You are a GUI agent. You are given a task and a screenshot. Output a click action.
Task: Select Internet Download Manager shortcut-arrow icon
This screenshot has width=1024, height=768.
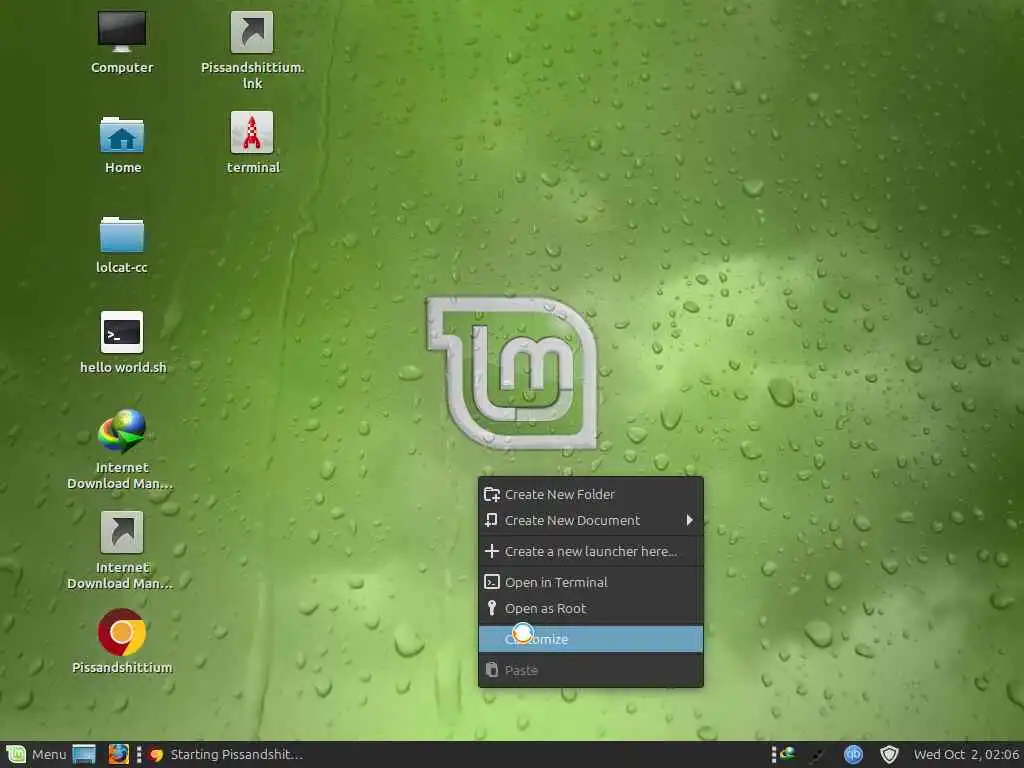pos(121,532)
